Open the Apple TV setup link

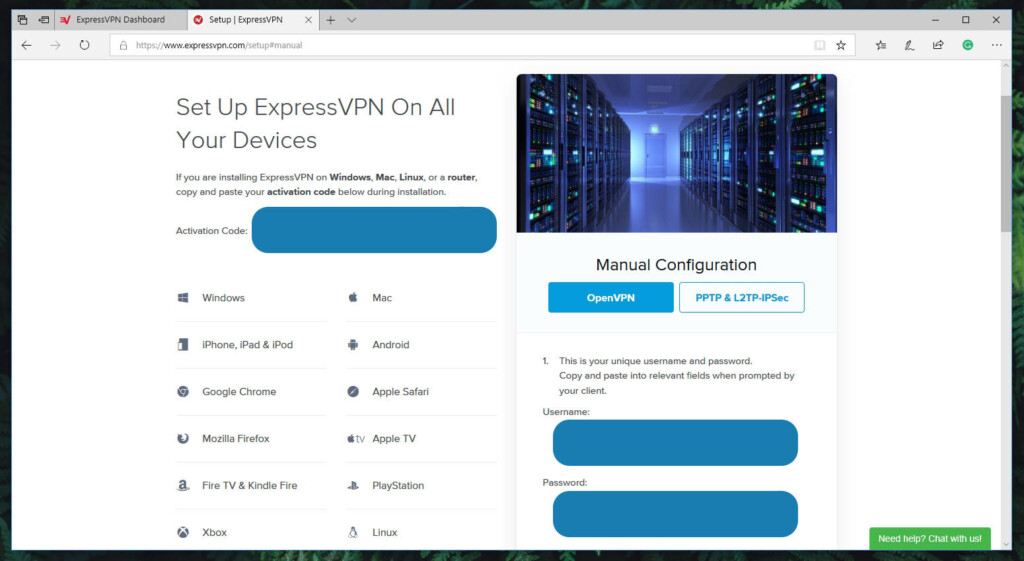pos(394,438)
